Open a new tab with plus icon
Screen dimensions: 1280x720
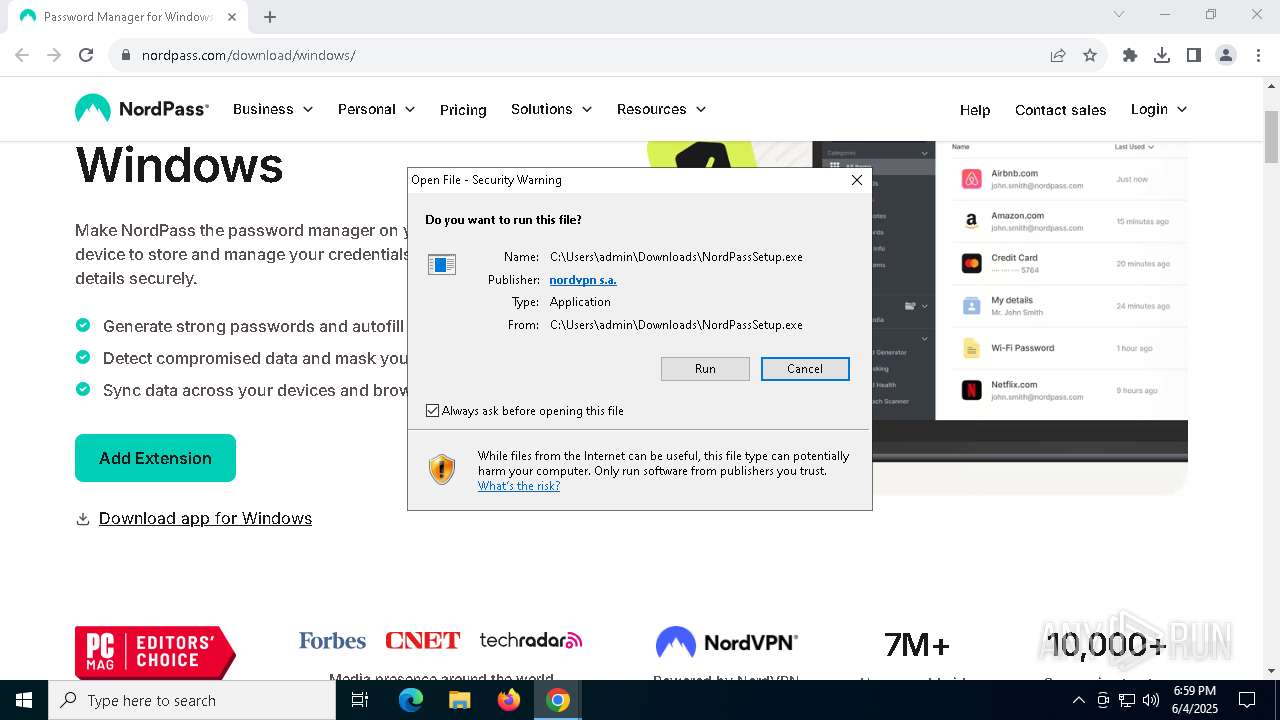pos(270,16)
